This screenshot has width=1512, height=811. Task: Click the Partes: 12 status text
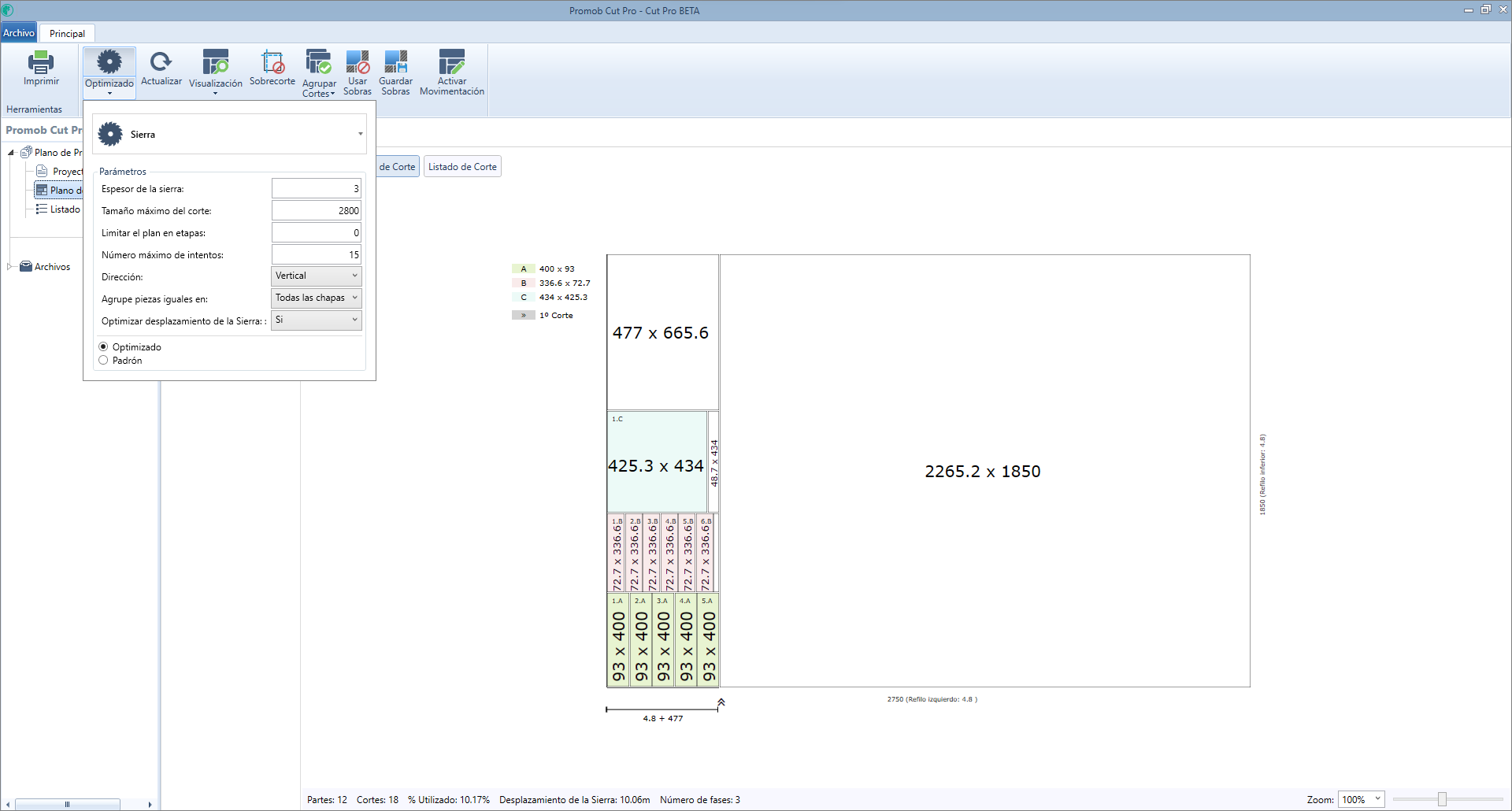[x=327, y=799]
